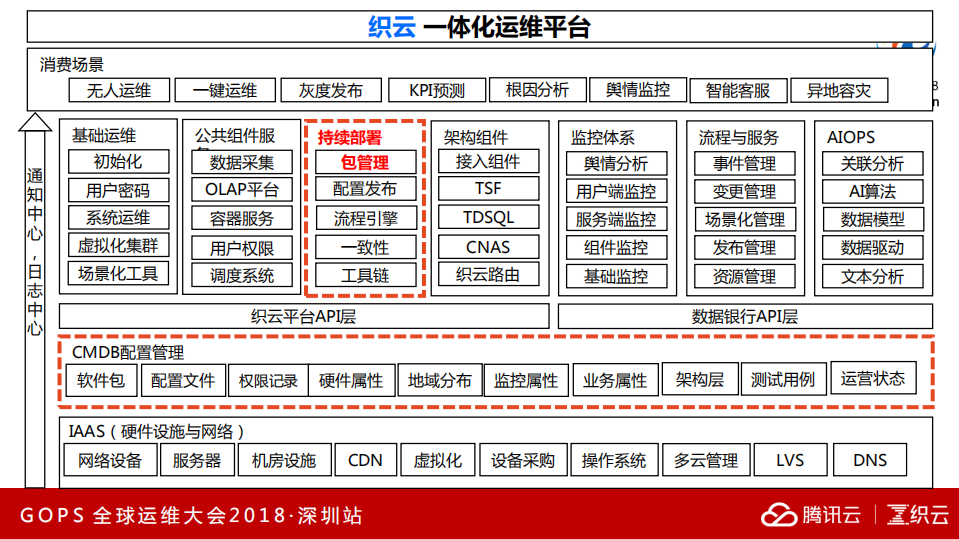This screenshot has width=959, height=539.
Task: Select the 配置文件 box
Action: tap(183, 381)
